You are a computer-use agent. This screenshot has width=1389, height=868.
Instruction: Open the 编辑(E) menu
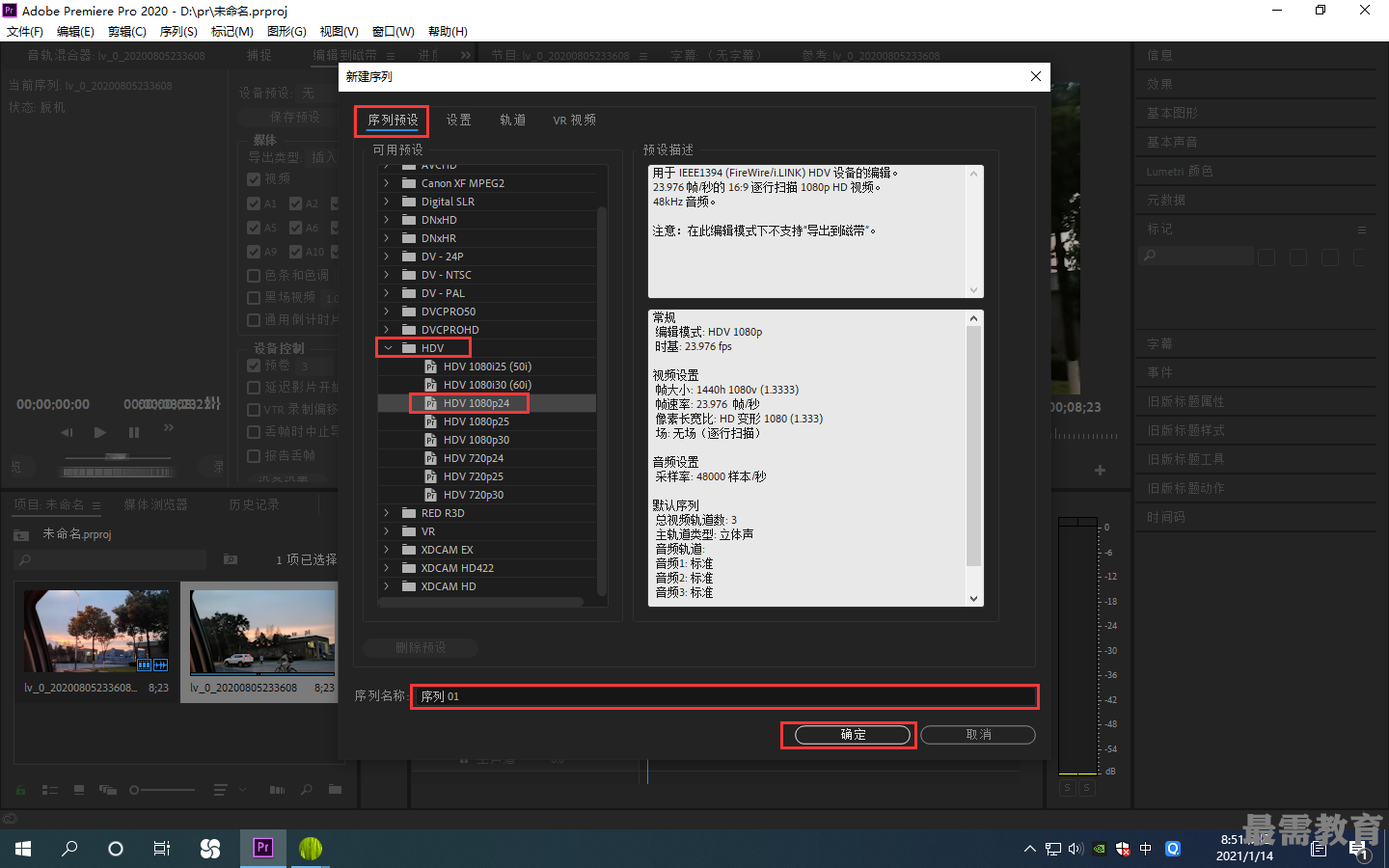[75, 32]
